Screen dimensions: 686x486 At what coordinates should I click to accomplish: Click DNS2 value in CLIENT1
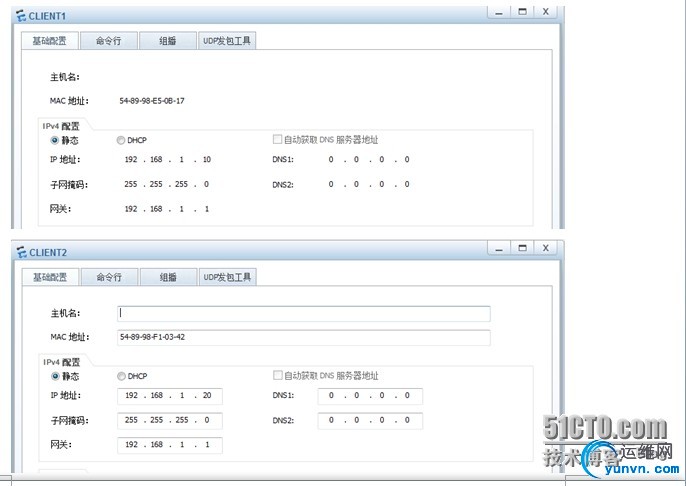pyautogui.click(x=369, y=184)
